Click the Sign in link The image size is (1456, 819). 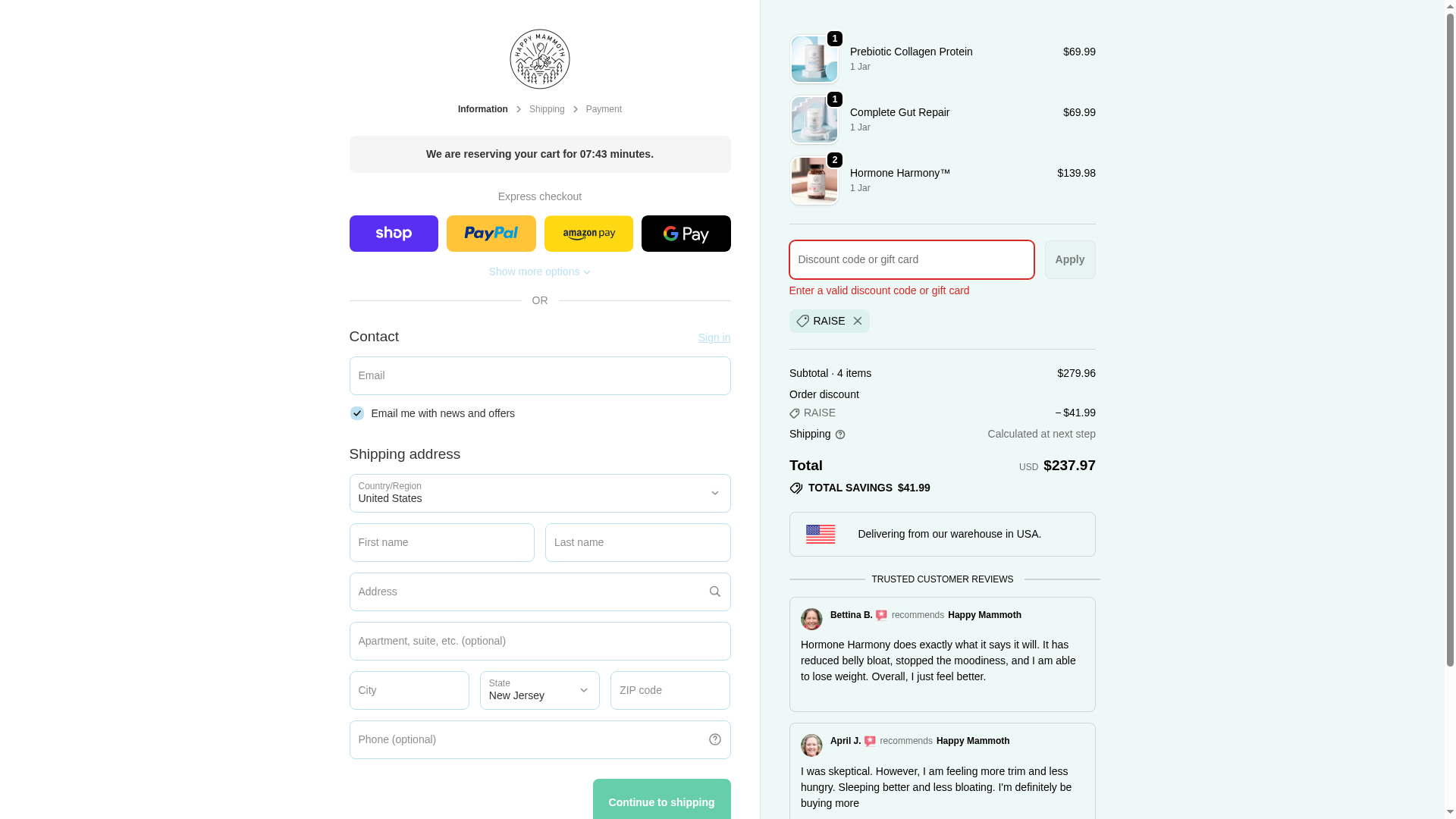tap(714, 337)
